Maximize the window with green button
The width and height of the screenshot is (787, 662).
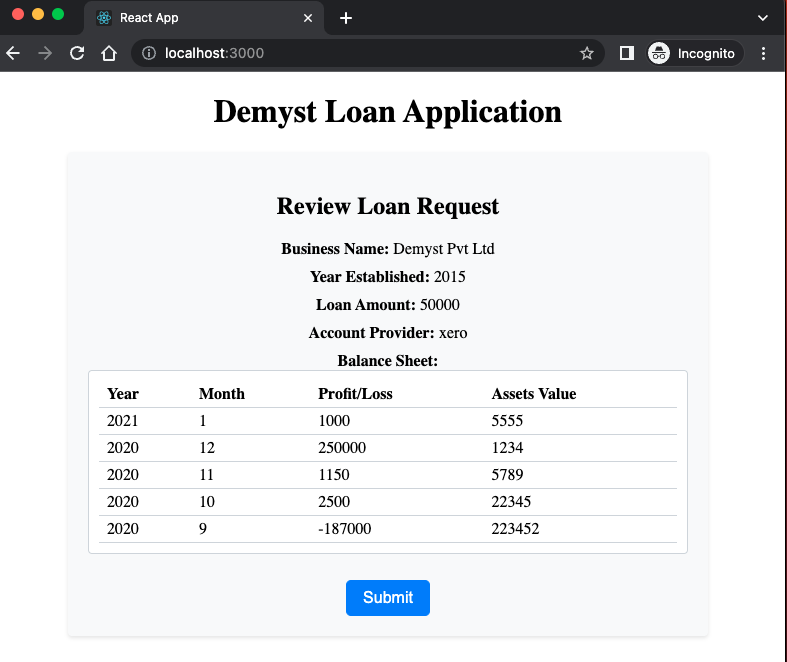(x=58, y=14)
